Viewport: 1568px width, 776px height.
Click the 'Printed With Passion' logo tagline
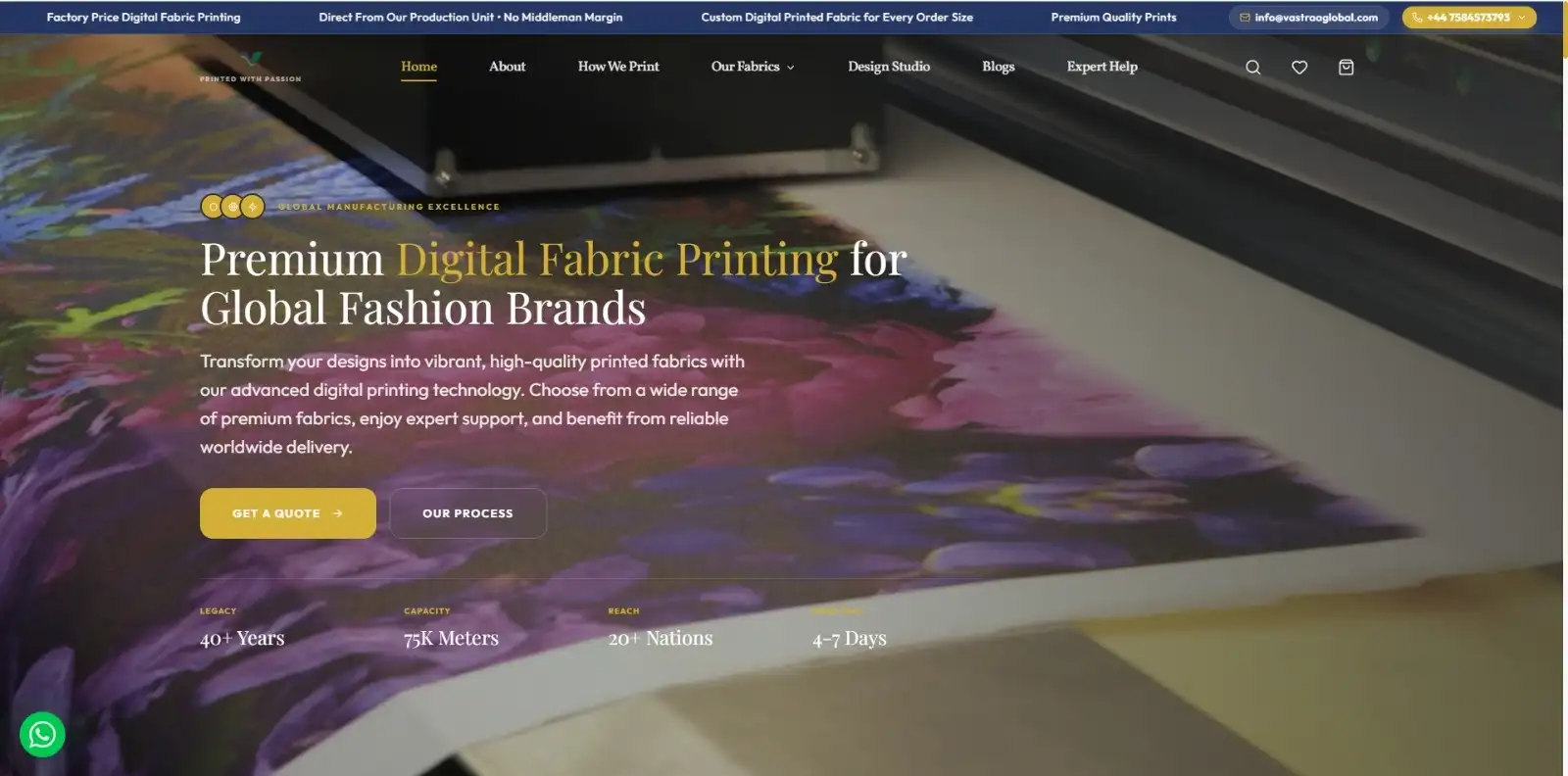251,79
